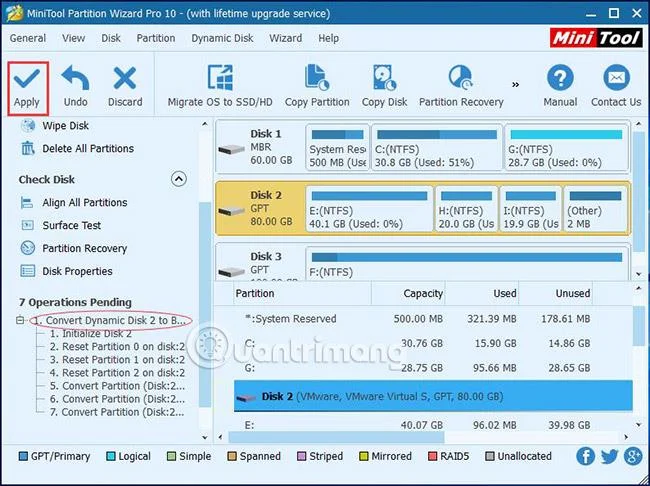Open the Facebook social icon
Image resolution: width=650 pixels, height=486 pixels.
(586, 456)
